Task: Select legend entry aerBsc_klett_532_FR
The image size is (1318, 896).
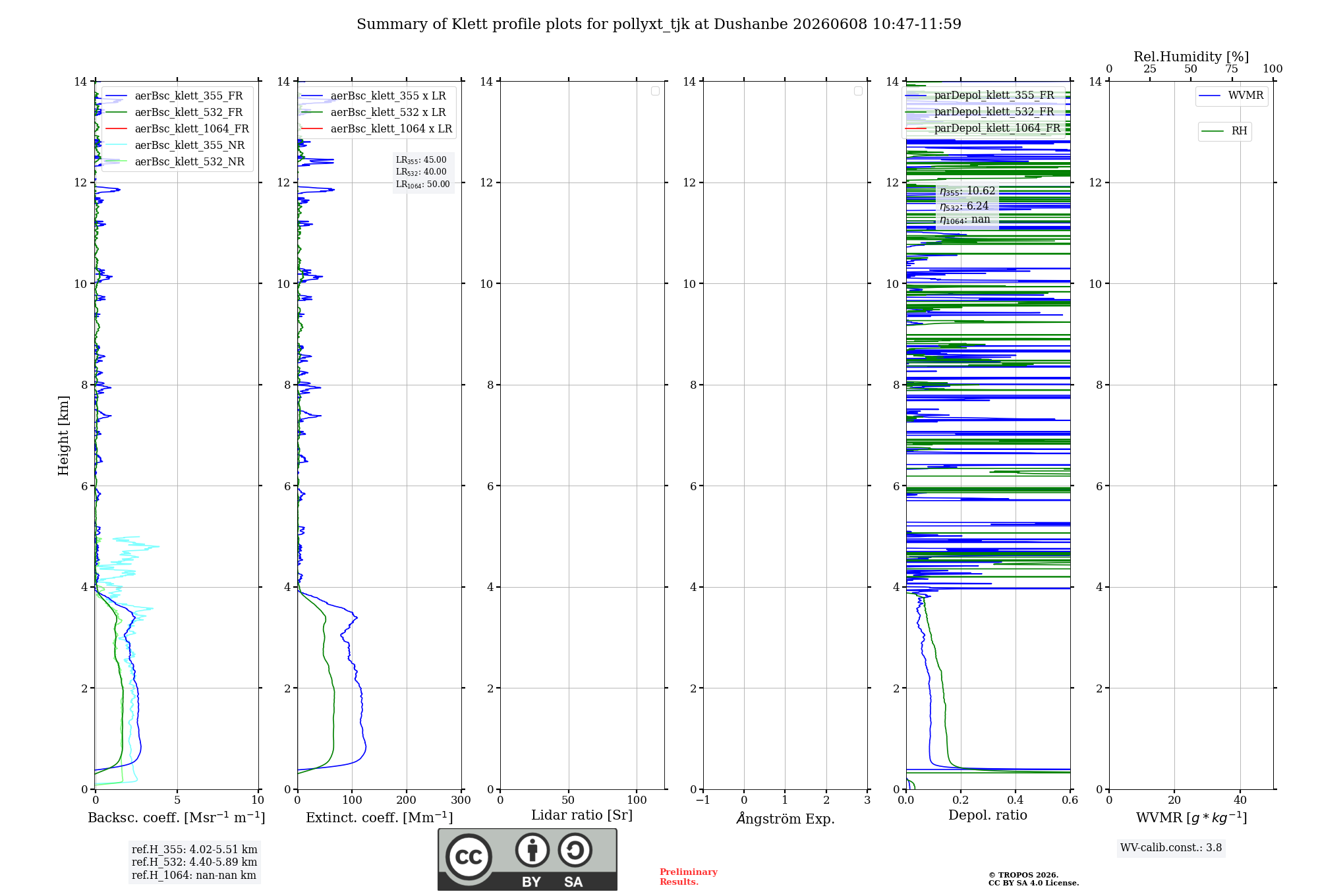Action: tap(177, 113)
